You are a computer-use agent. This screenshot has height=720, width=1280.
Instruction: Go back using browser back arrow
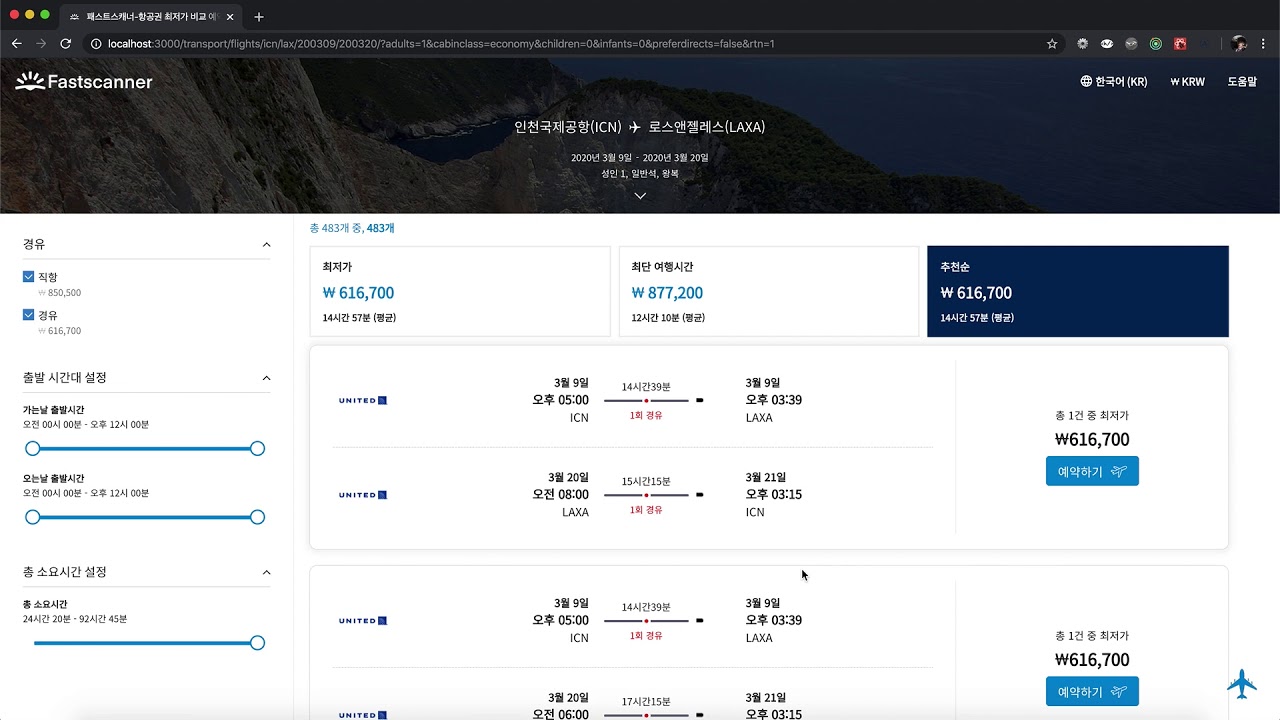point(17,44)
